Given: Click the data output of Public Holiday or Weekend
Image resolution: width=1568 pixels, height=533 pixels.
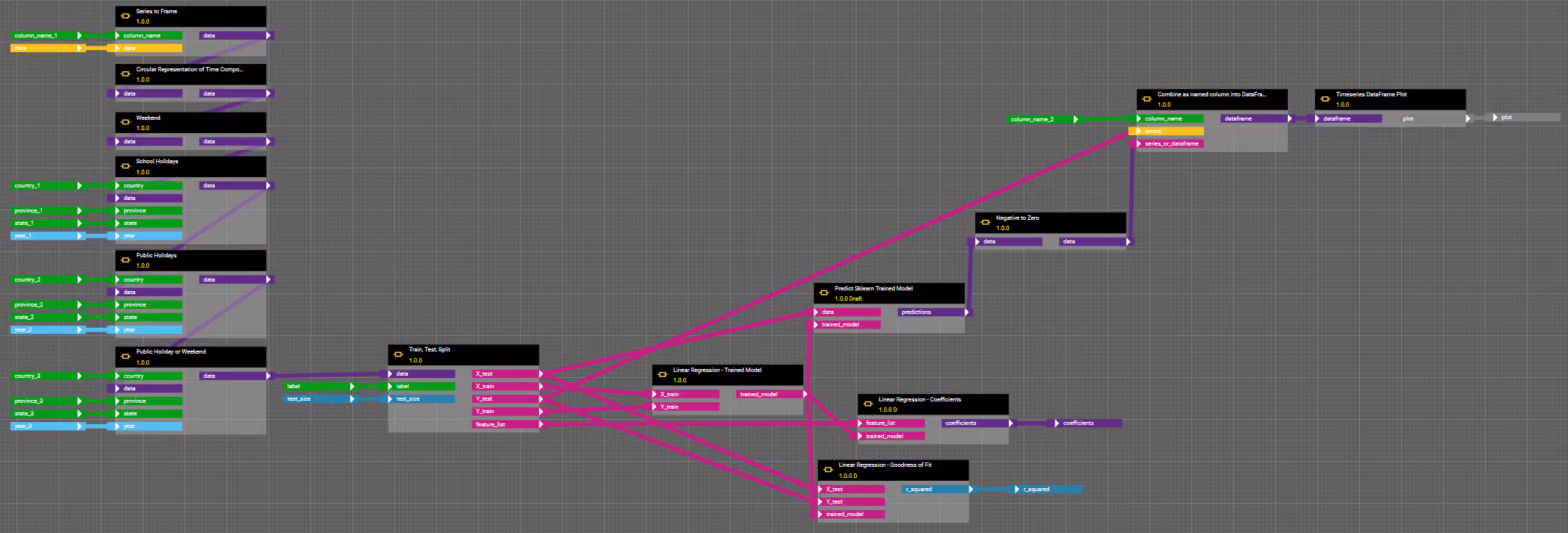Looking at the screenshot, I should pyautogui.click(x=235, y=376).
